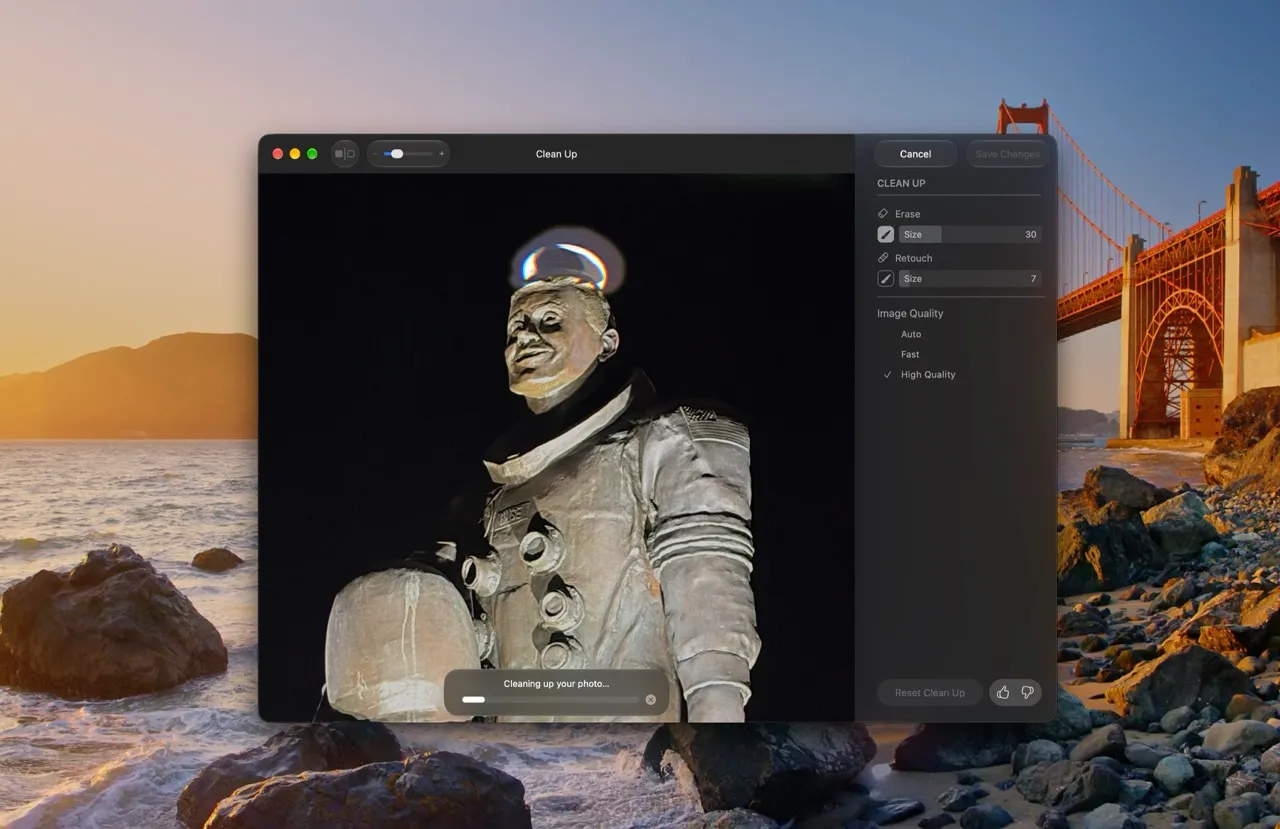Click Reset Clean Up button

pos(930,693)
